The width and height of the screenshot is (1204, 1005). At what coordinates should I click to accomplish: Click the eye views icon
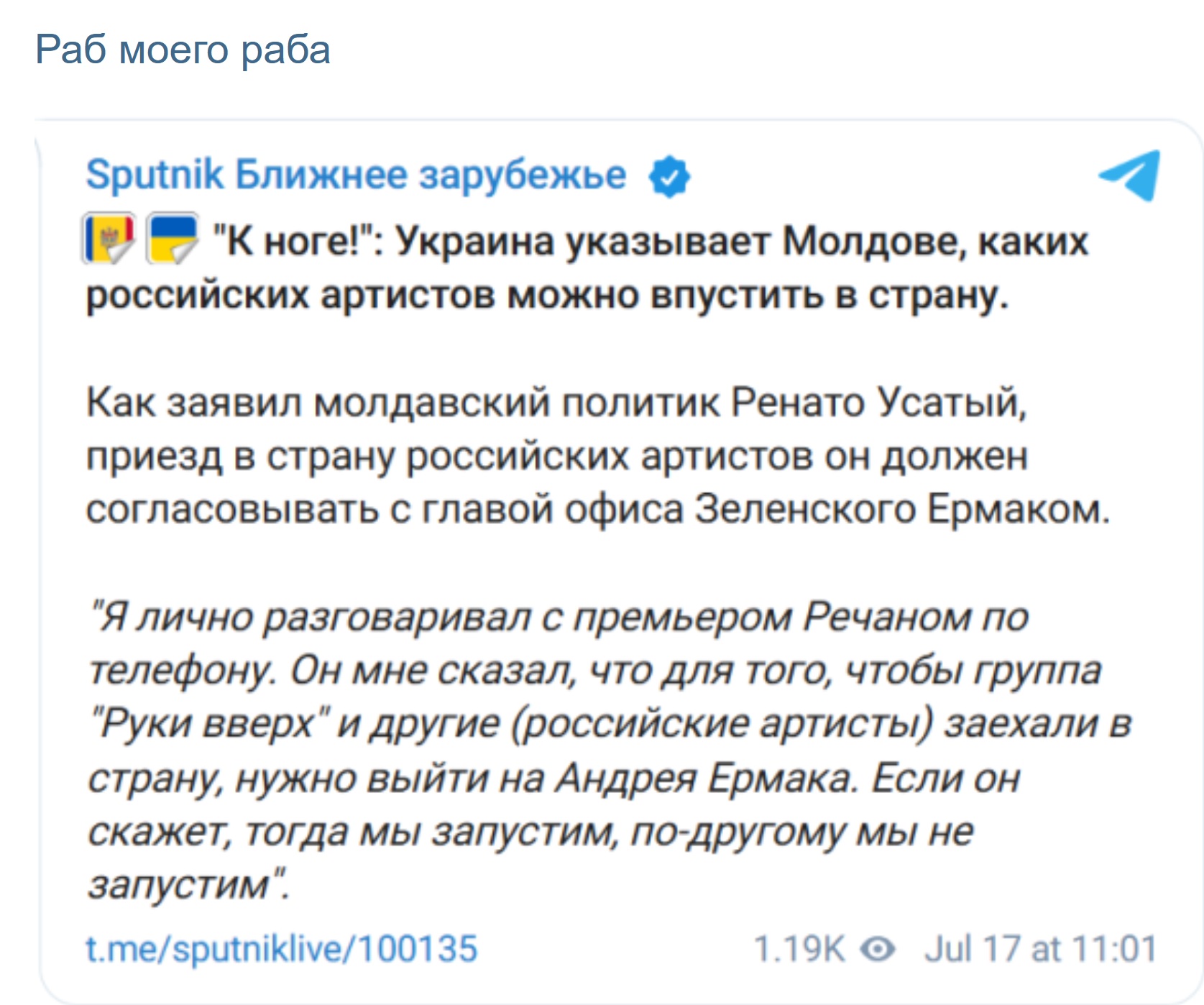[877, 950]
